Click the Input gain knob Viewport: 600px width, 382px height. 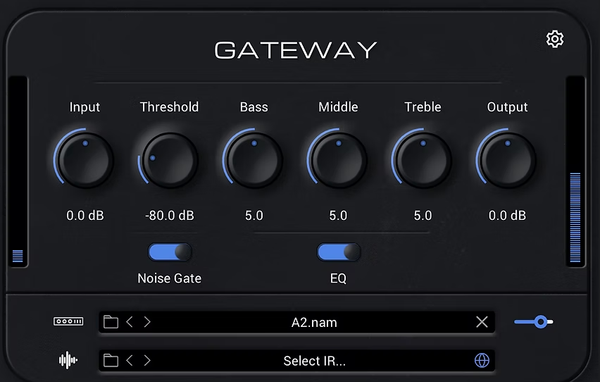(85, 160)
